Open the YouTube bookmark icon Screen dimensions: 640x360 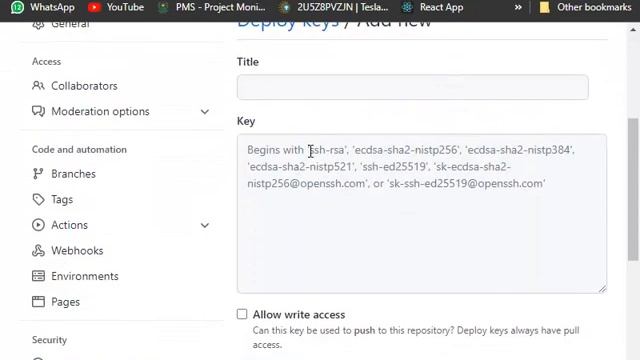click(94, 7)
